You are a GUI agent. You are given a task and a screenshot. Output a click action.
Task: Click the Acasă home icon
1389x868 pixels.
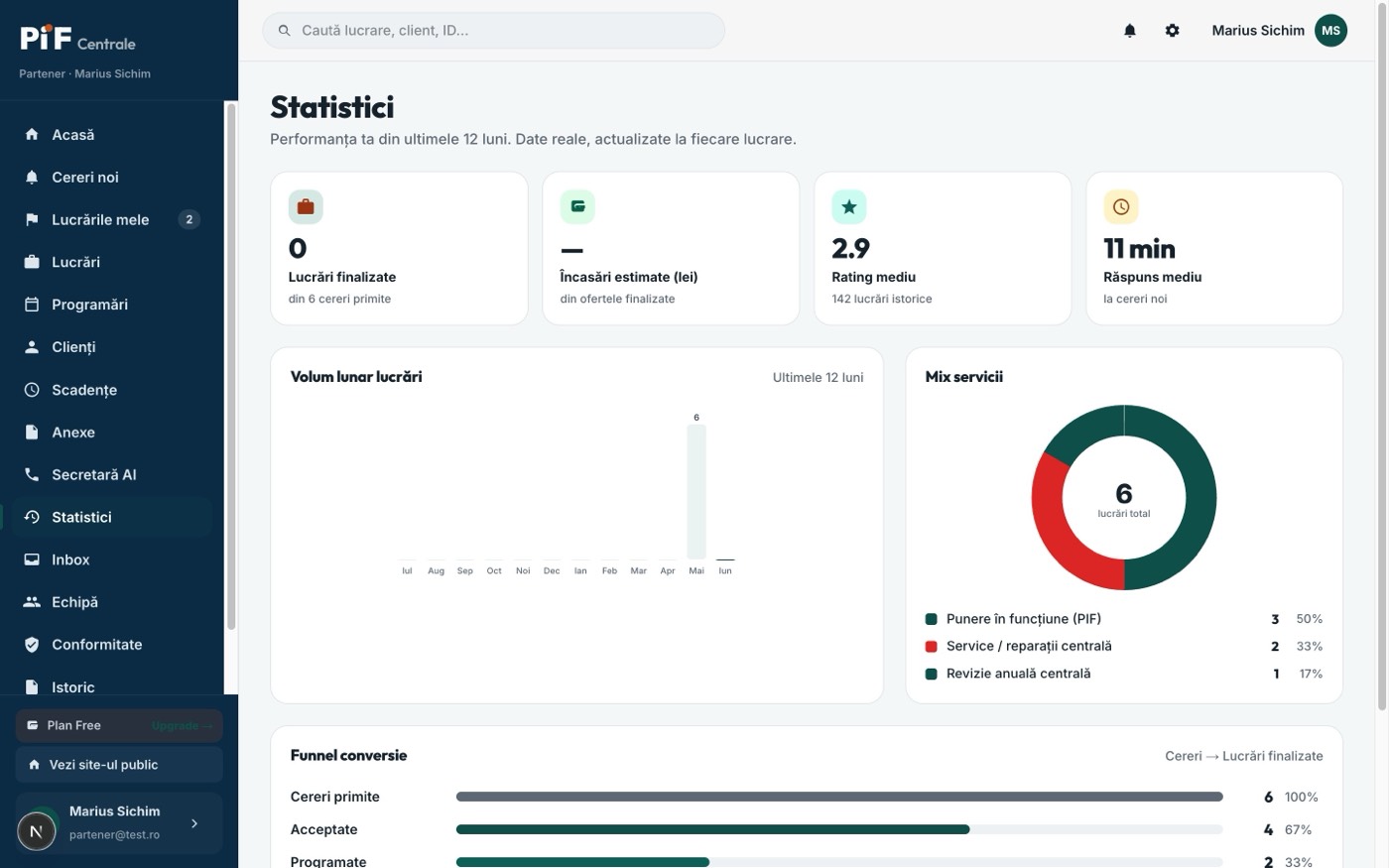pos(32,134)
